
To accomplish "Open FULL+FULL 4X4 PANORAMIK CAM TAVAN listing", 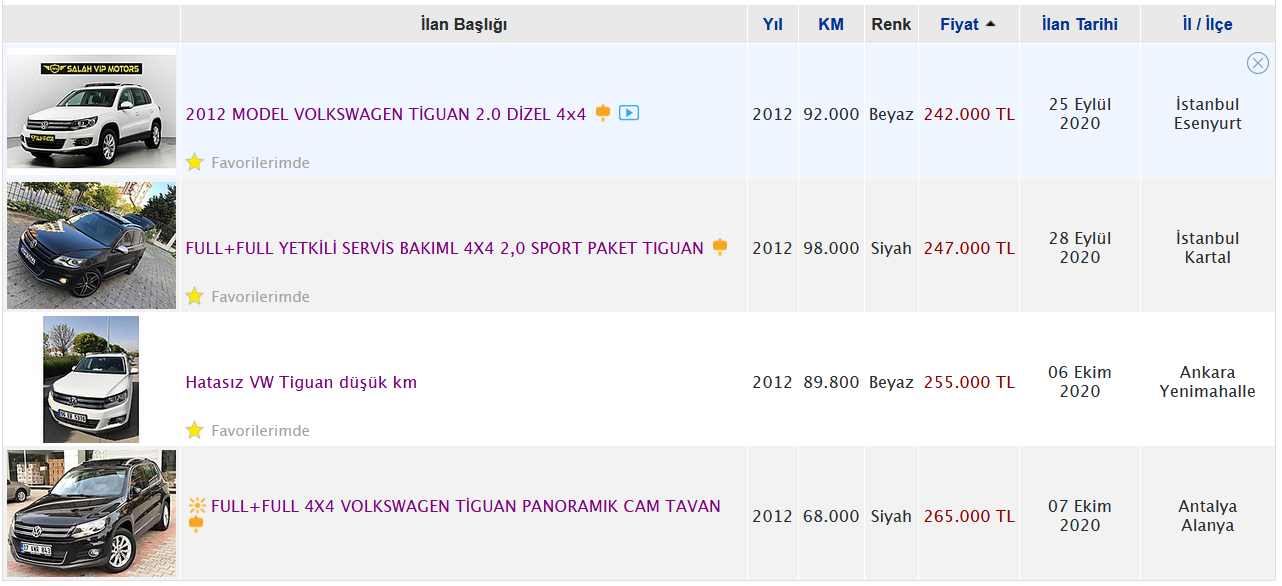I will [x=466, y=506].
